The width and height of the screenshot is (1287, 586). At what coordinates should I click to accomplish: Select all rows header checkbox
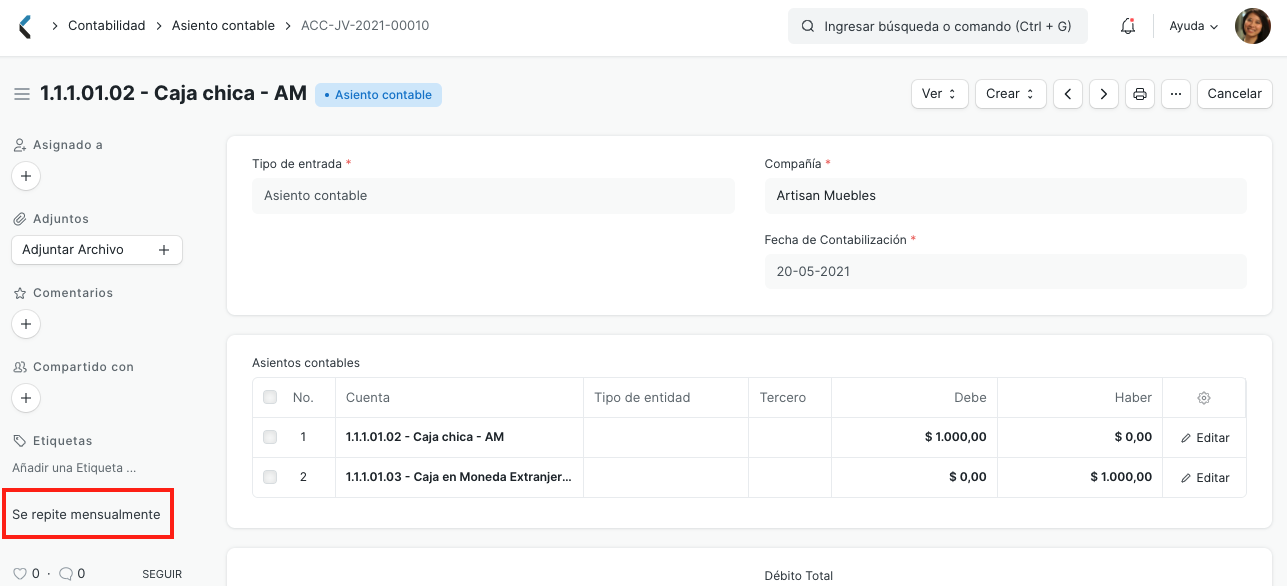[270, 397]
